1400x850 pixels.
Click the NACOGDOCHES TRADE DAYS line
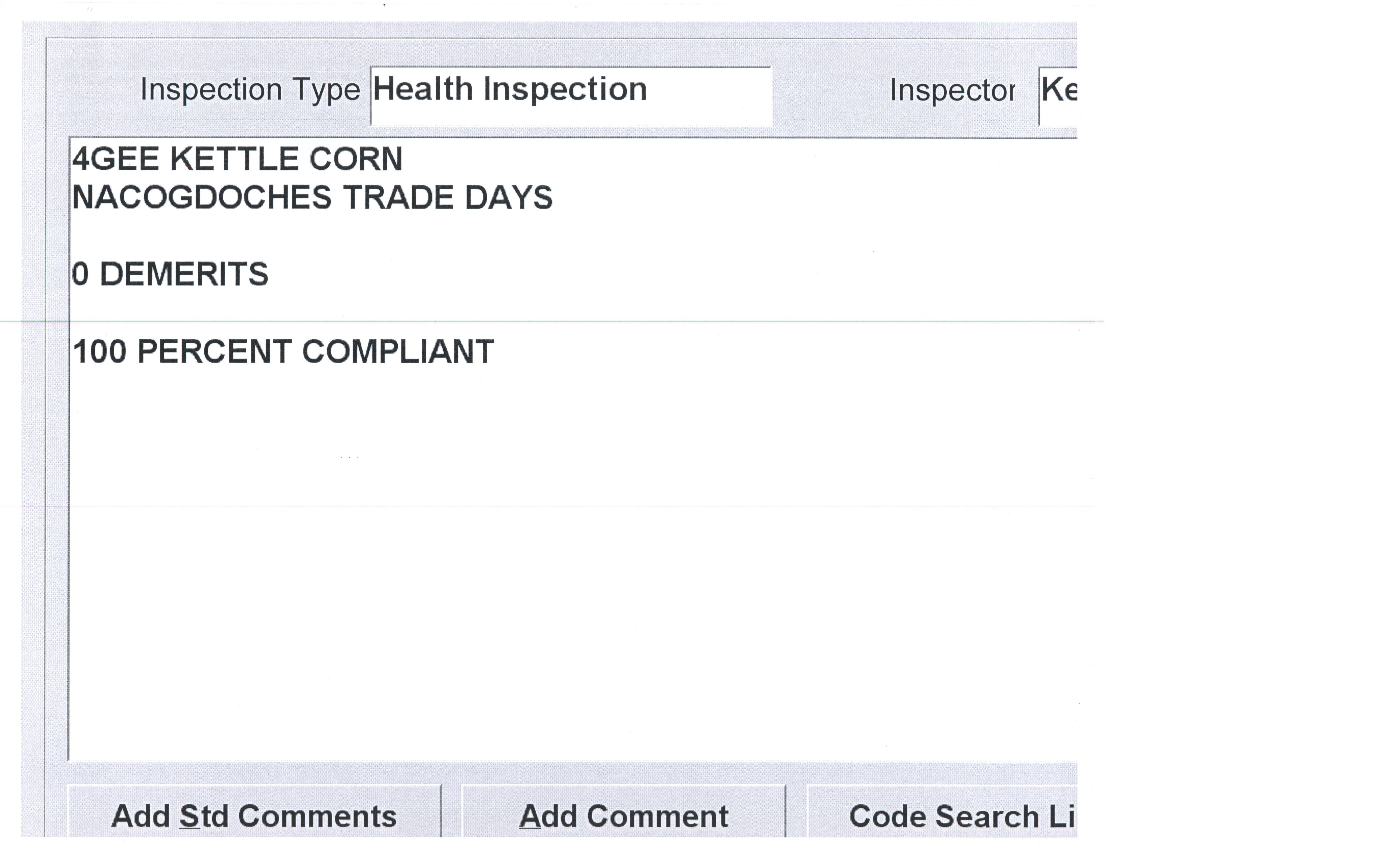pos(312,198)
